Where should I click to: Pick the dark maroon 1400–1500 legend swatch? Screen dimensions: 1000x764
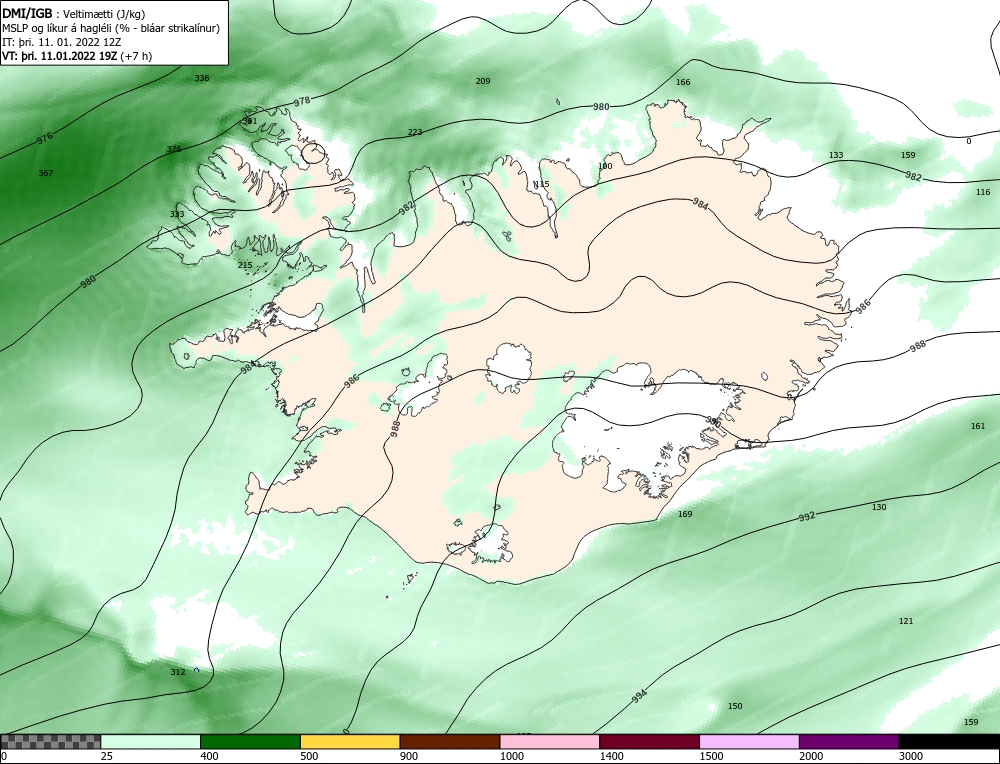point(649,741)
